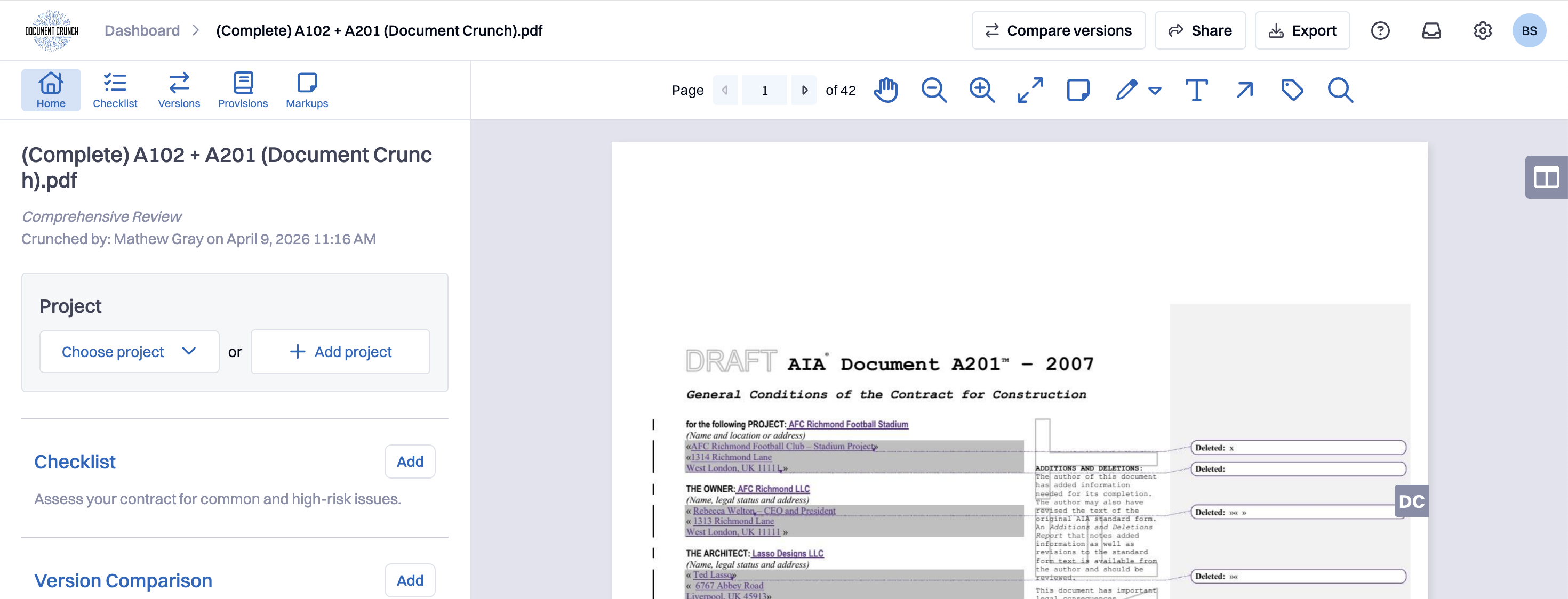
Task: Go to the next page arrow
Action: point(804,90)
